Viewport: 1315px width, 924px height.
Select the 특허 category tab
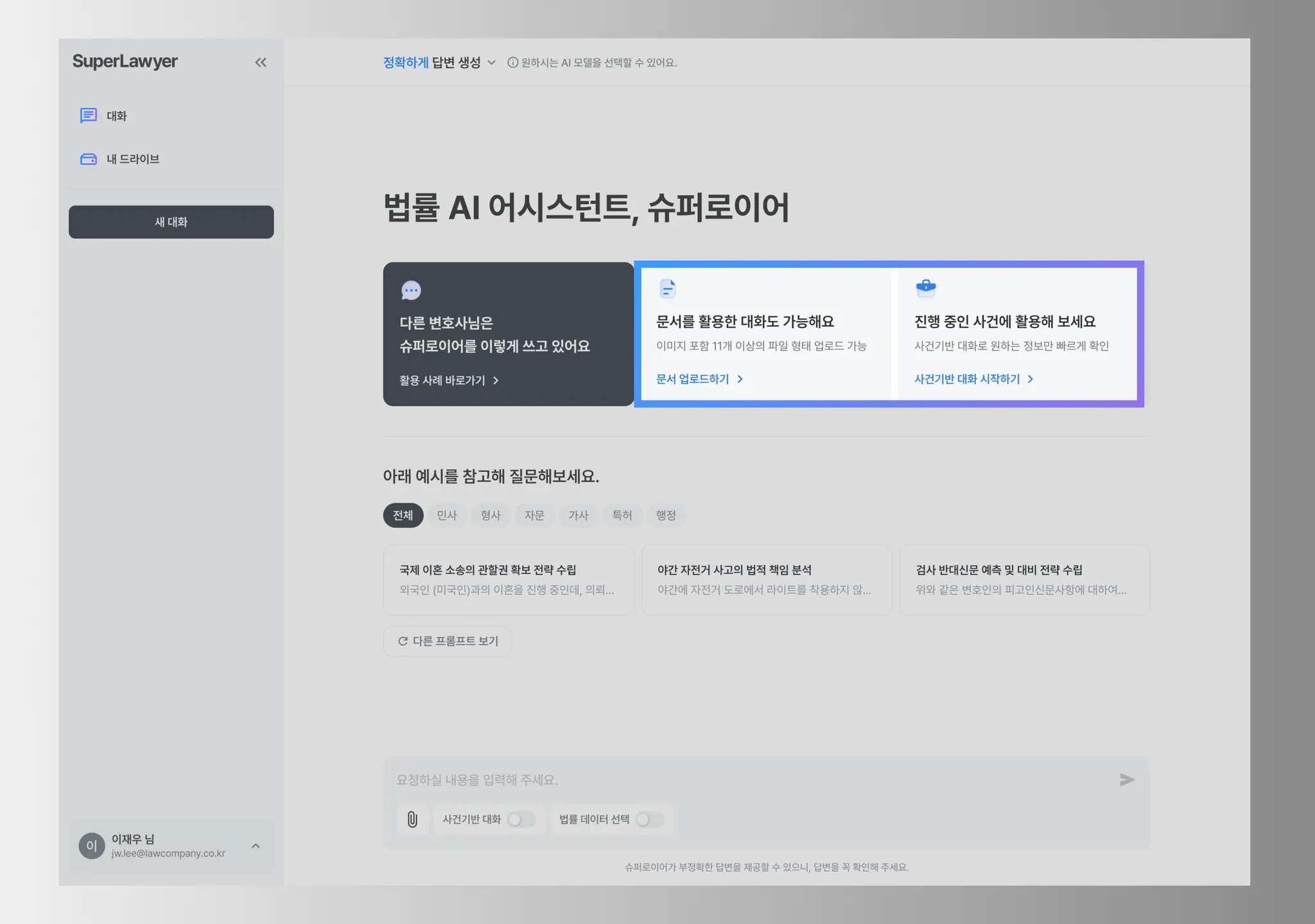point(622,516)
